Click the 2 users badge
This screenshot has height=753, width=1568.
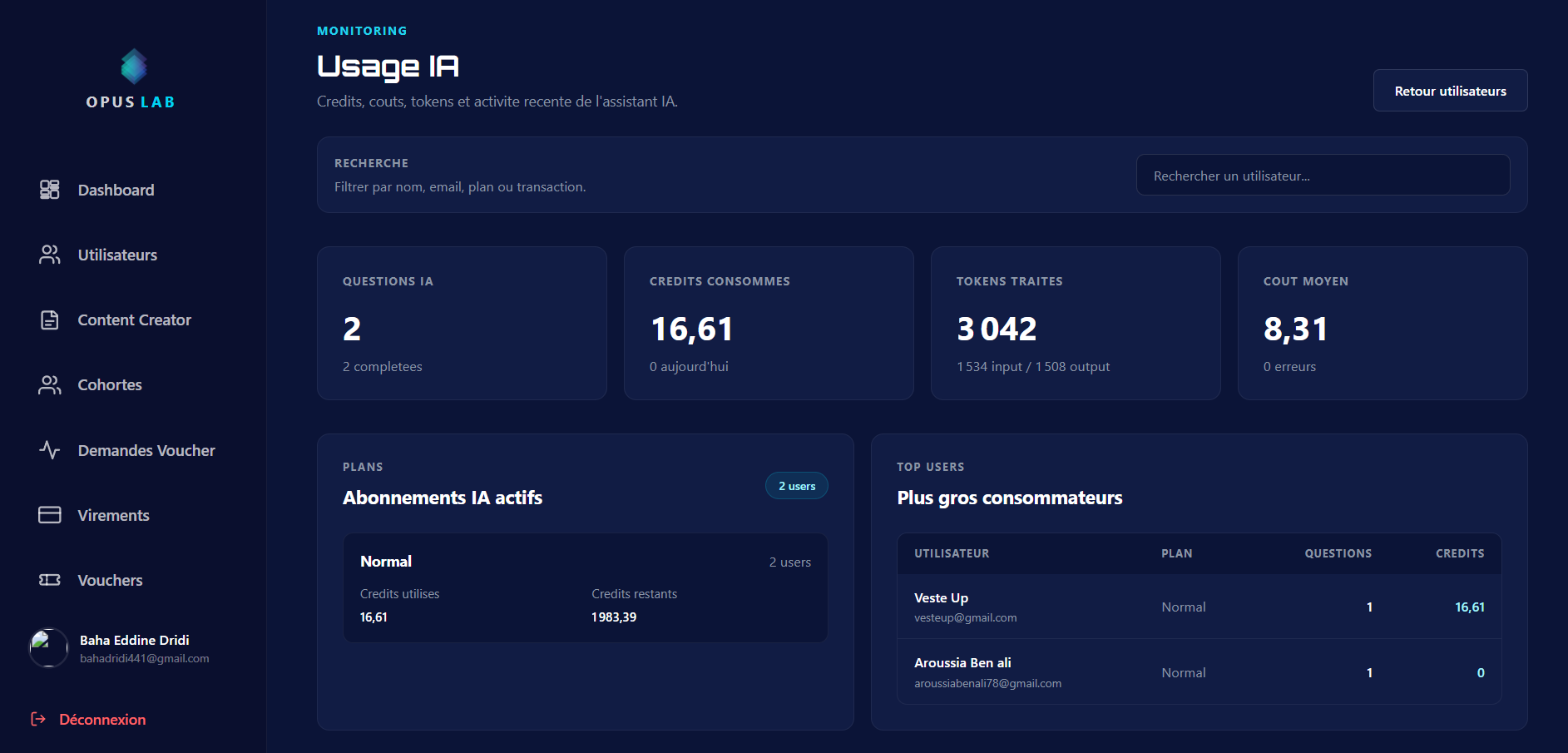click(x=796, y=486)
